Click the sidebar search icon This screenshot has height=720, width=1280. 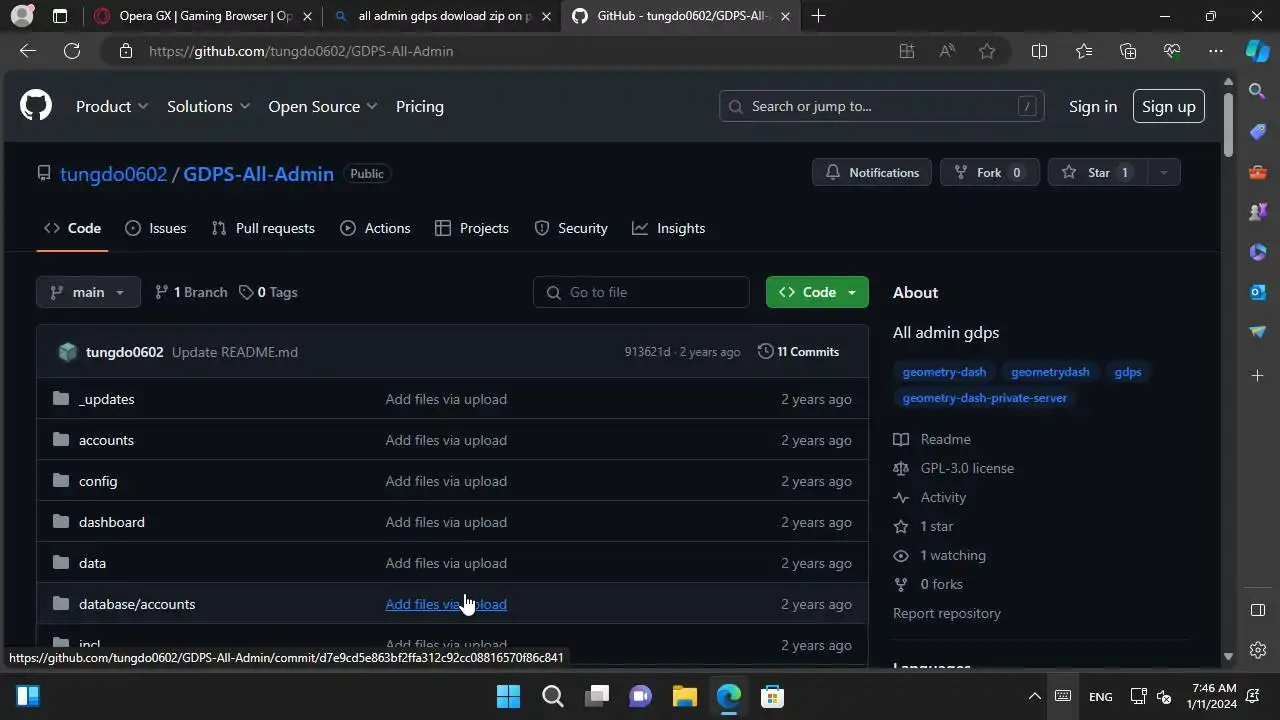point(1258,91)
